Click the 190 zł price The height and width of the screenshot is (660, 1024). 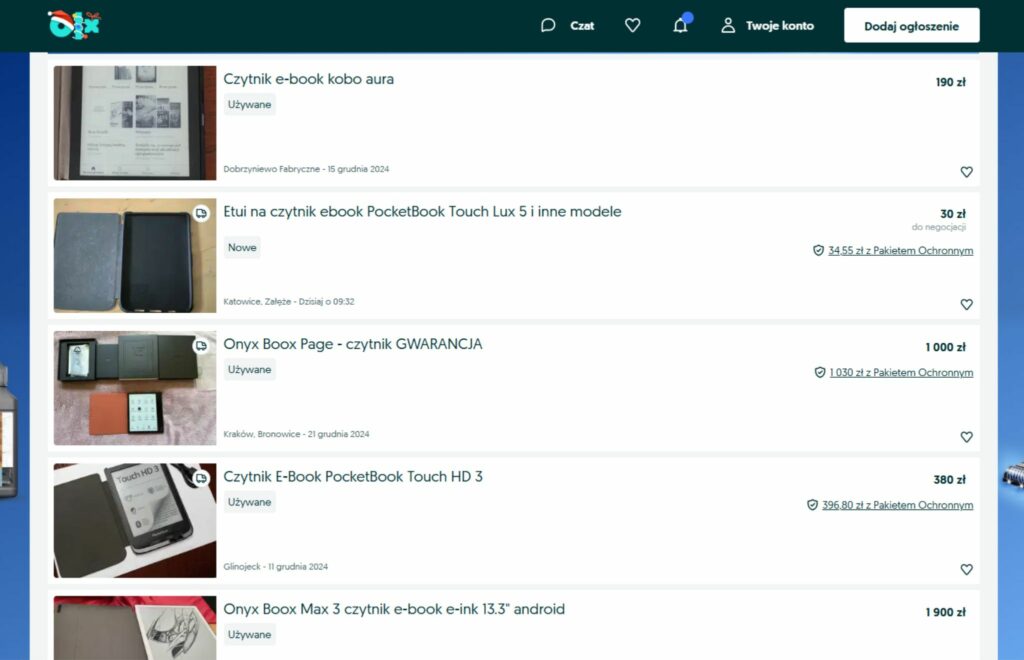[950, 82]
